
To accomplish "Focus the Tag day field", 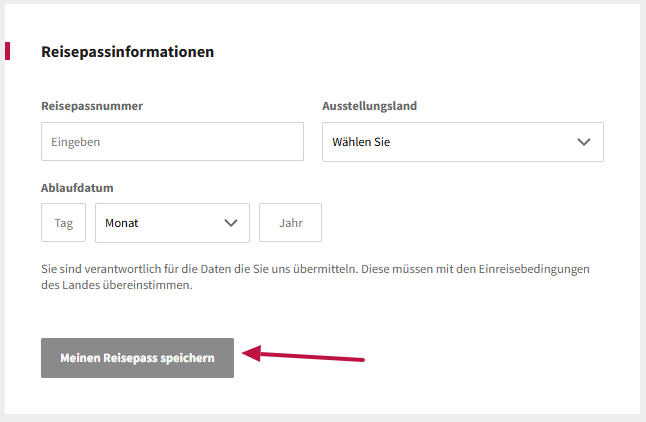I will click(x=63, y=223).
